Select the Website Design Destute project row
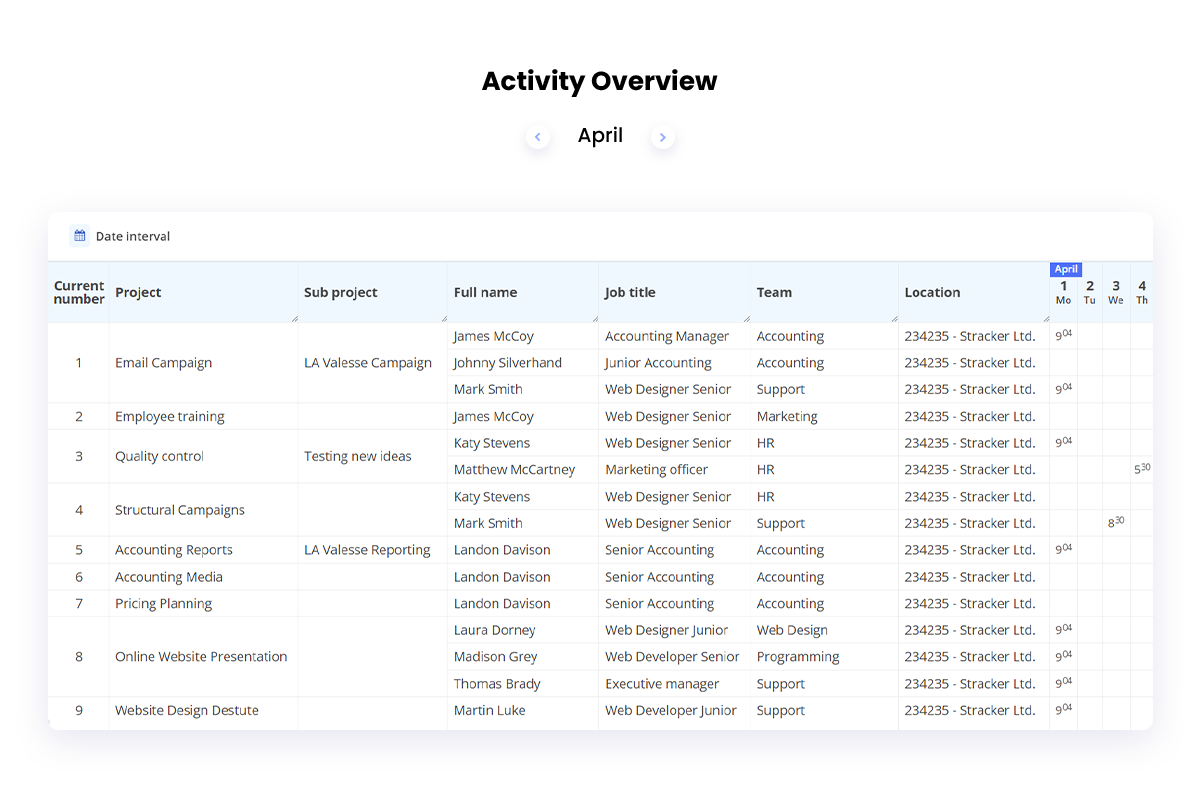1200x800 pixels. (185, 710)
